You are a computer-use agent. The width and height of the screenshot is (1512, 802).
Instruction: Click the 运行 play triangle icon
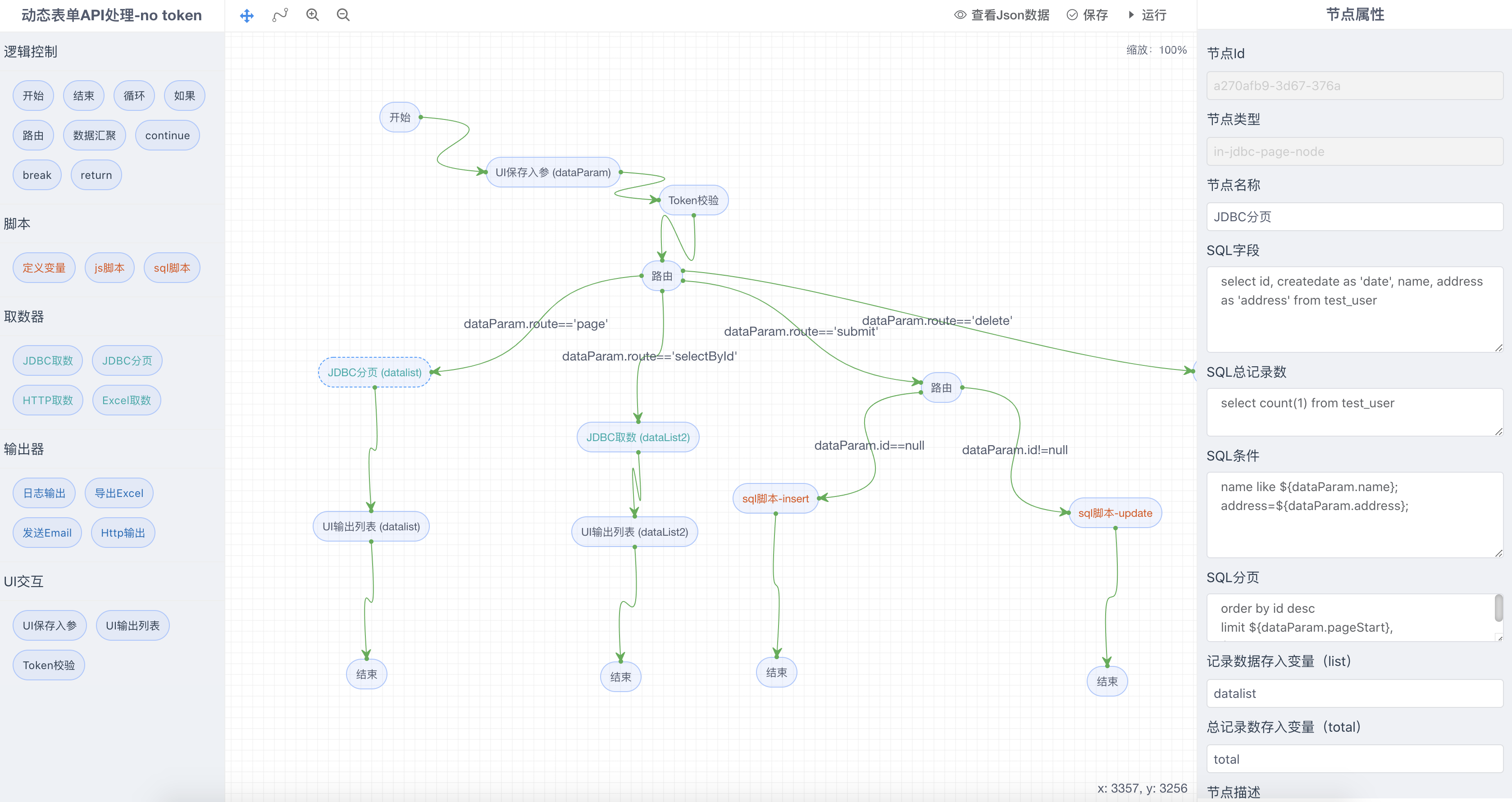pyautogui.click(x=1132, y=15)
